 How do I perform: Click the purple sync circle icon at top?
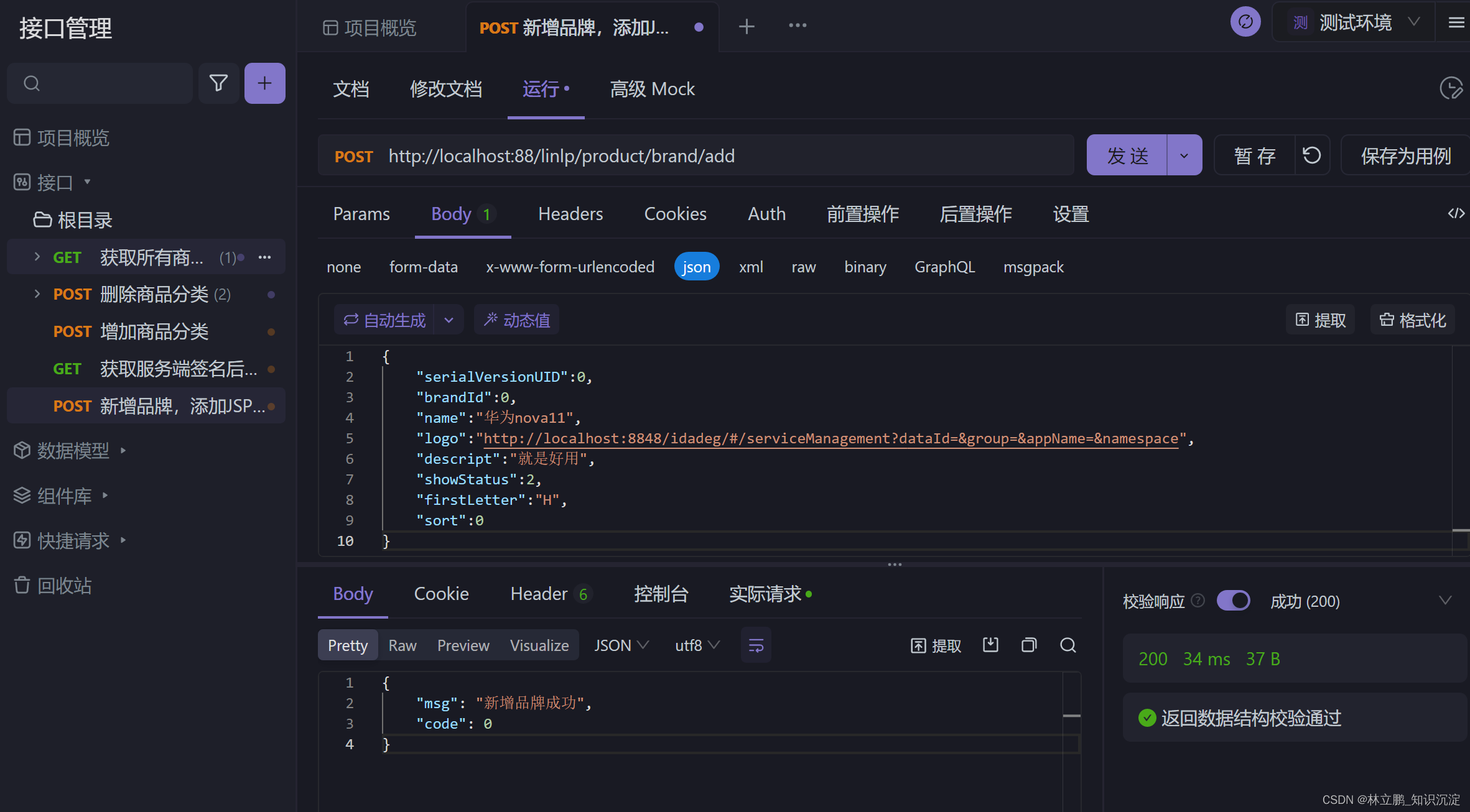pyautogui.click(x=1245, y=22)
